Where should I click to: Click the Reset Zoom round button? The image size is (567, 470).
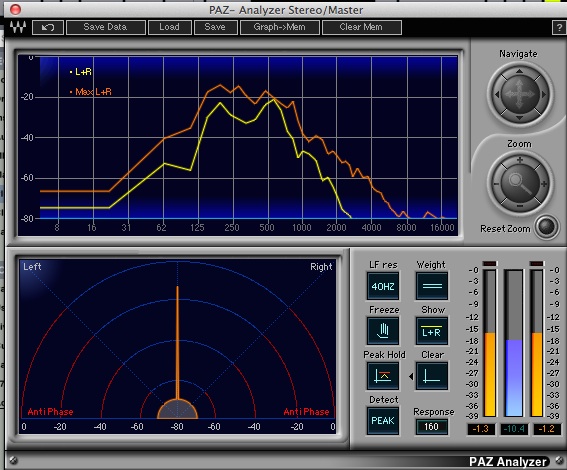546,227
